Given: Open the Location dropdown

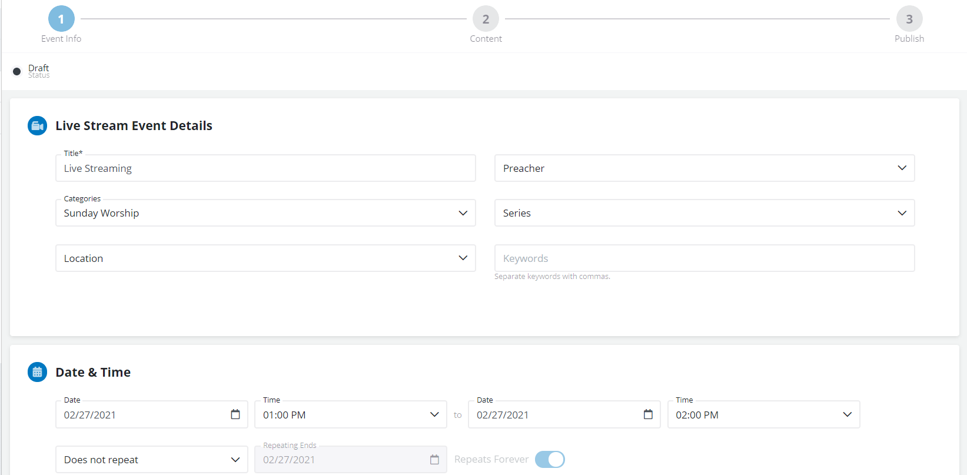Looking at the screenshot, I should (265, 258).
